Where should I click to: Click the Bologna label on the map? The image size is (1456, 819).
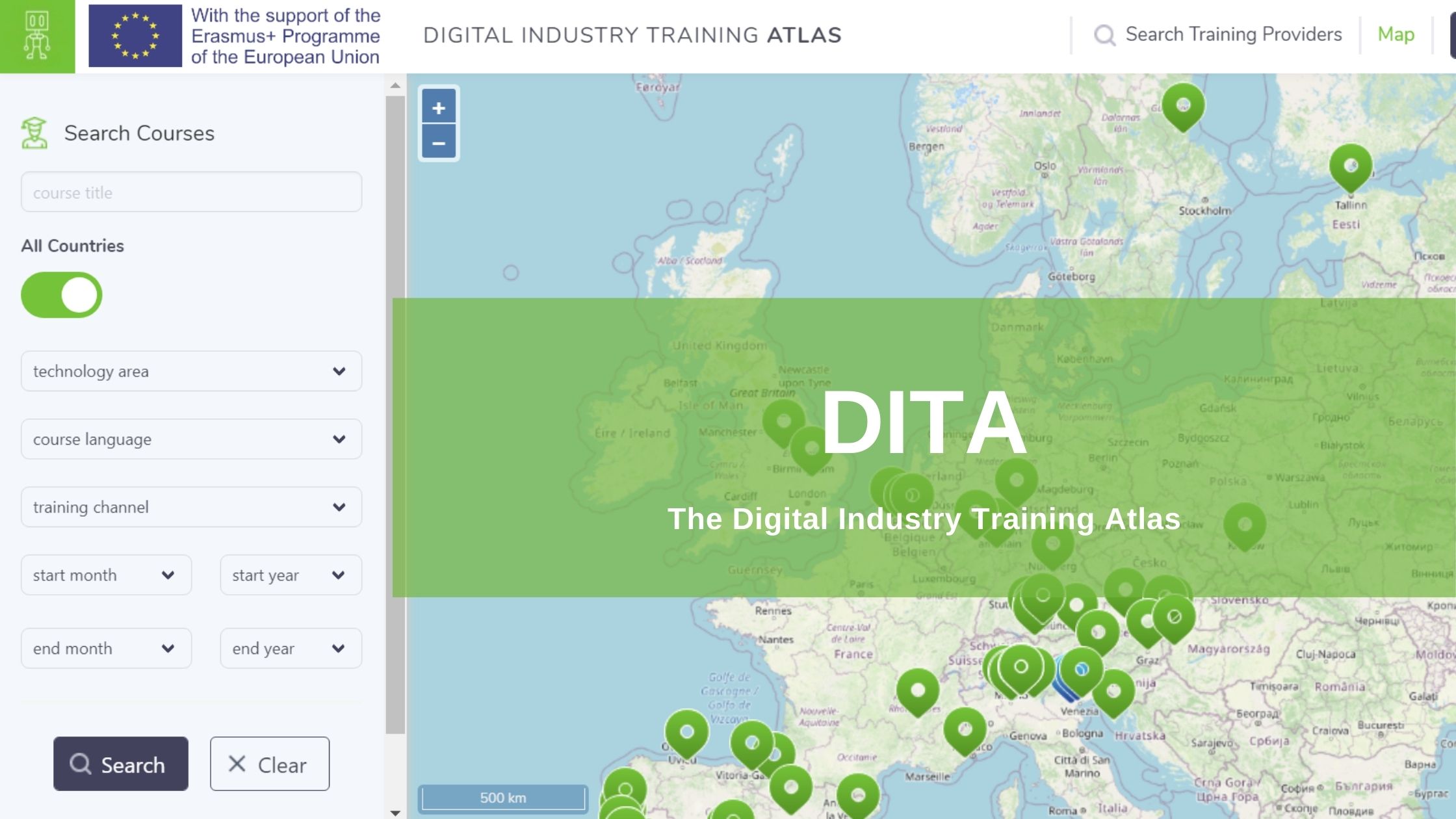(x=1082, y=733)
